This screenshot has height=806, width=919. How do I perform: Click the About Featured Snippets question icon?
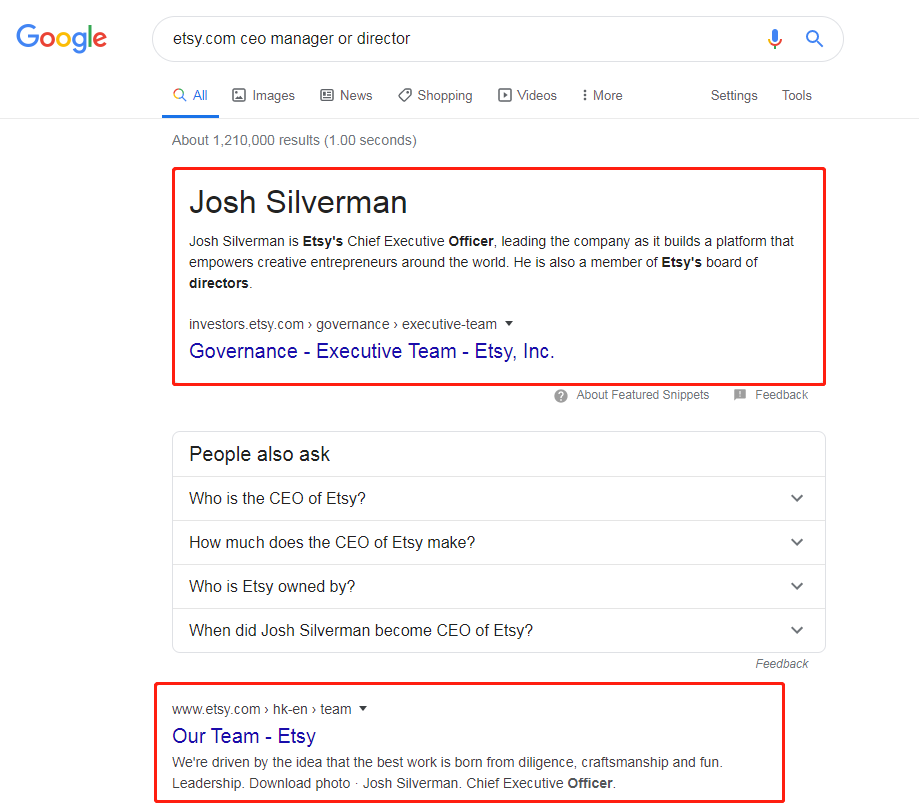point(561,396)
